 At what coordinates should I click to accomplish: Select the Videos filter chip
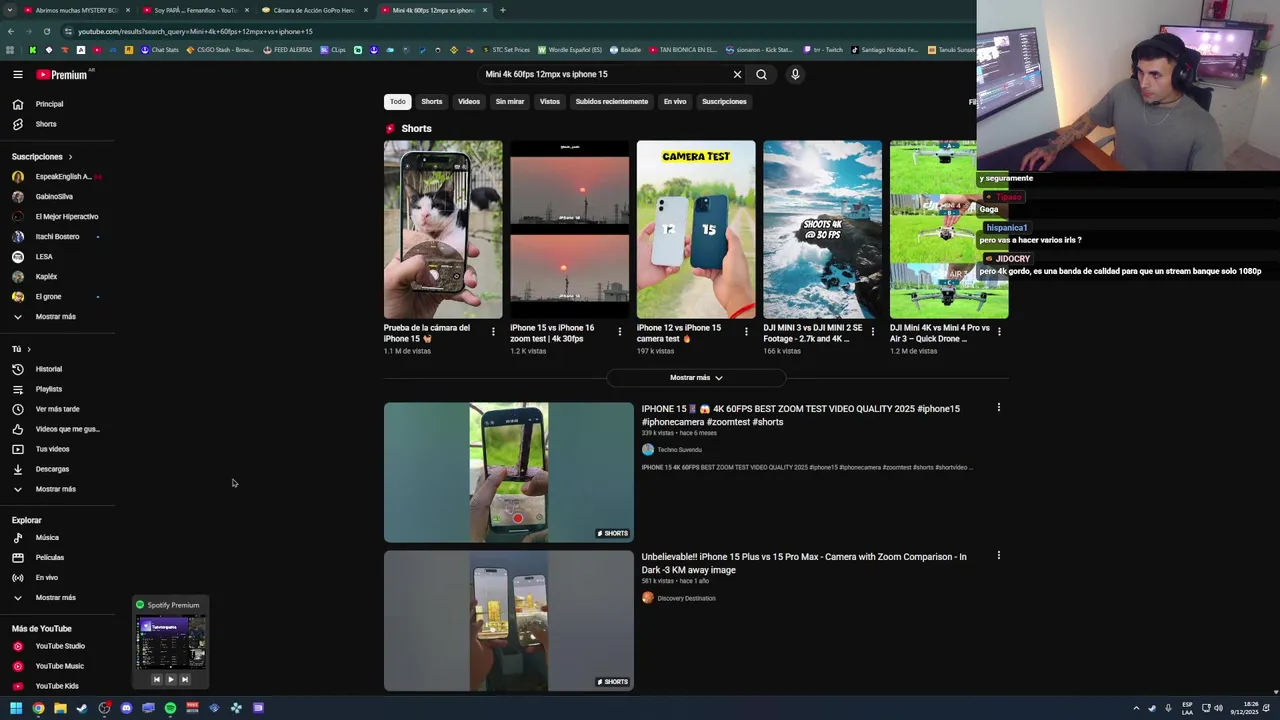[469, 101]
